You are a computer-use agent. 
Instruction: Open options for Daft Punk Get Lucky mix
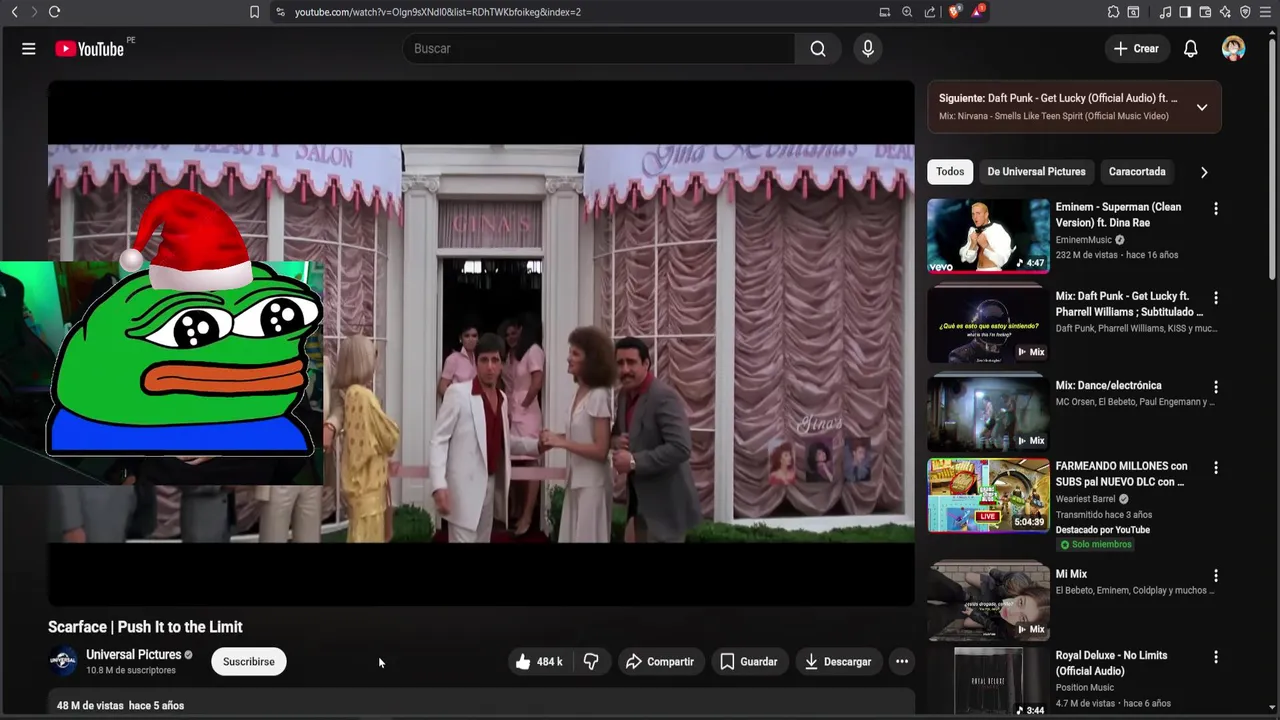click(x=1216, y=298)
